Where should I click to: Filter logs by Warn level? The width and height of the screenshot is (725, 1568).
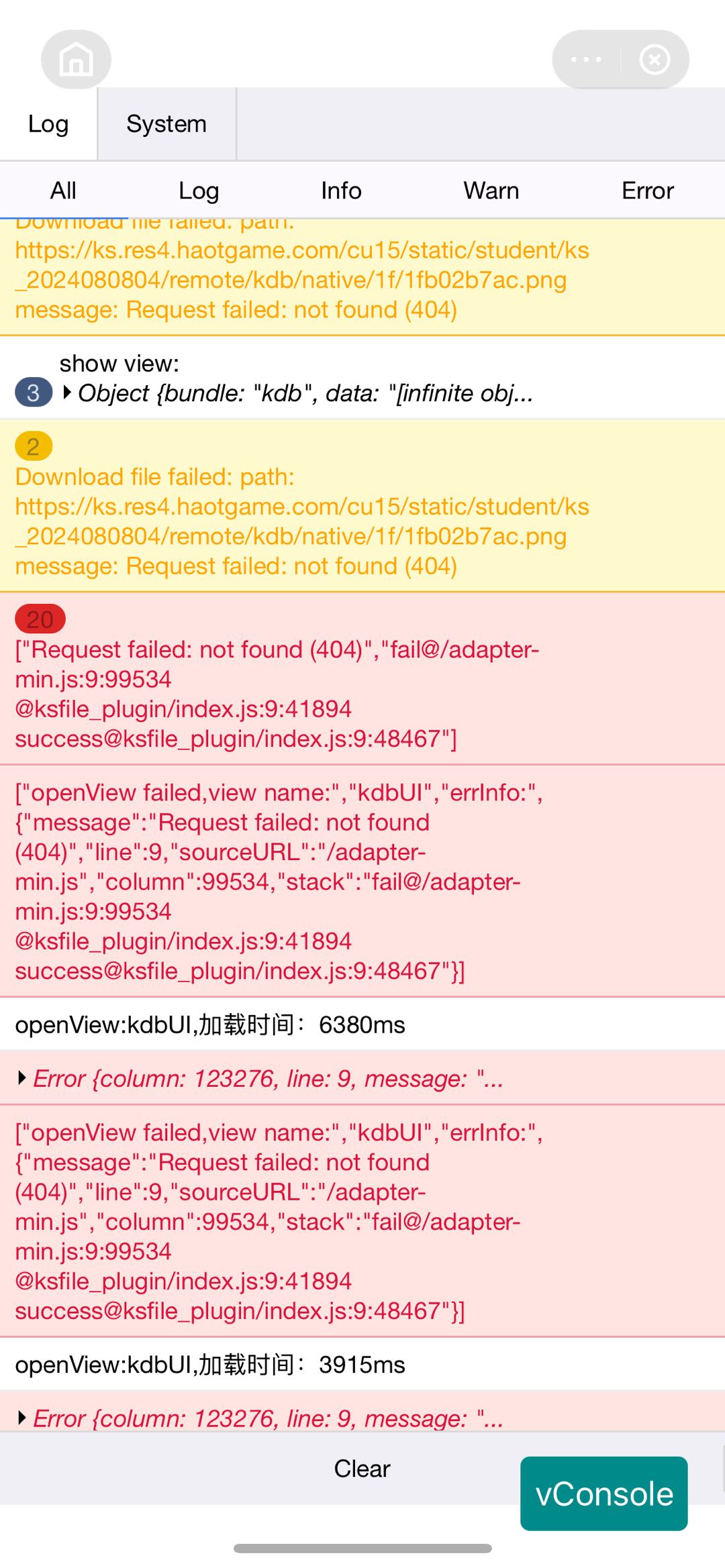pos(491,191)
